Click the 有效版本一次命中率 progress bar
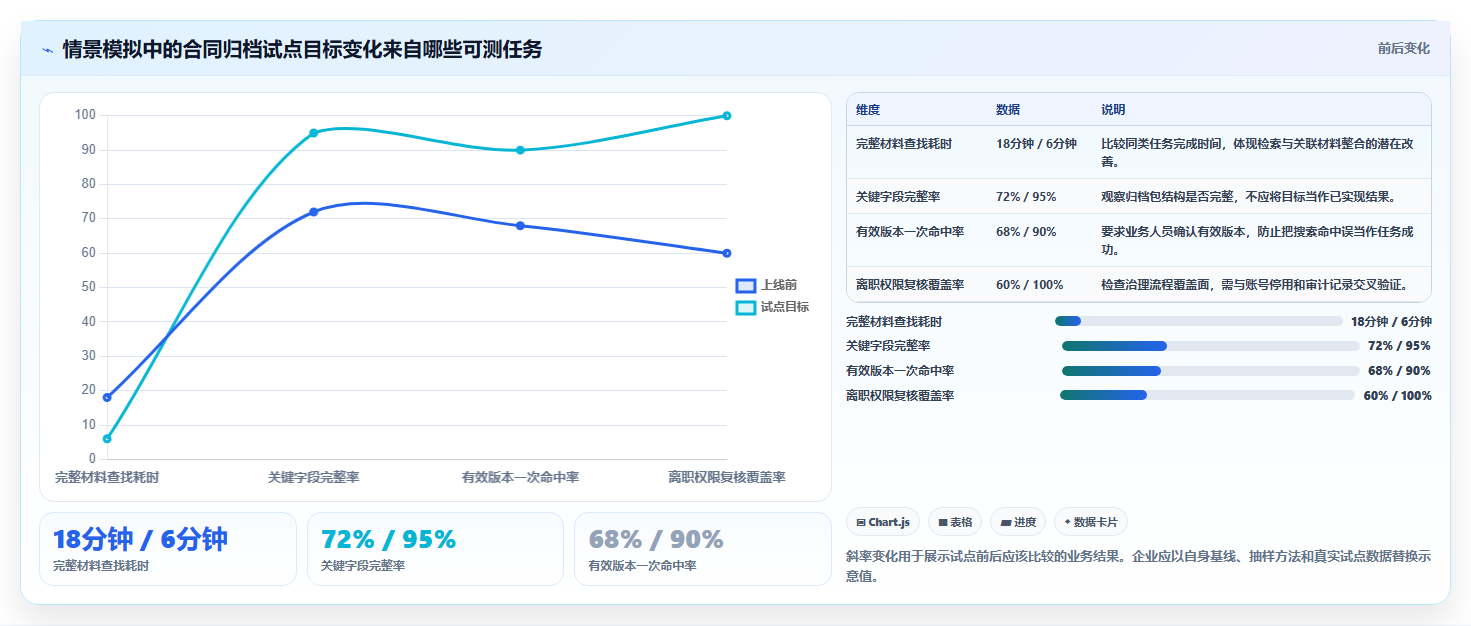1471x626 pixels. pyautogui.click(x=1211, y=371)
